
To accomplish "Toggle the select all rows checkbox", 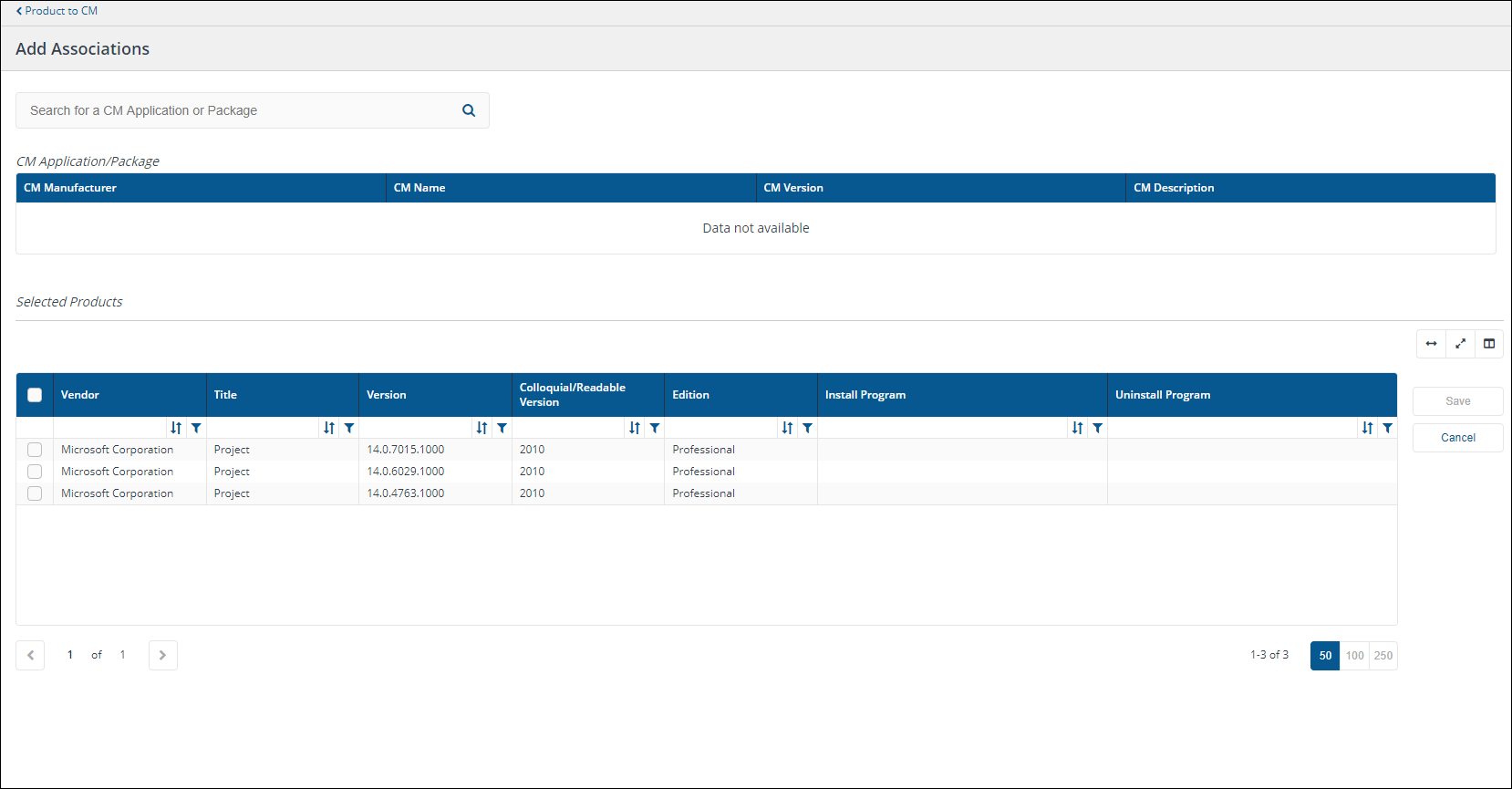I will 35,395.
